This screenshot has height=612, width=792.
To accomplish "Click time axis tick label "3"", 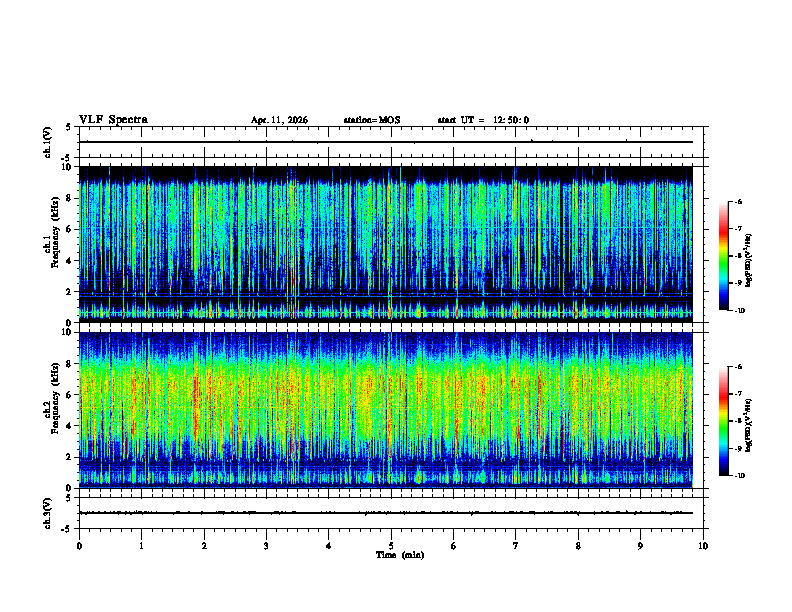I will point(266,546).
